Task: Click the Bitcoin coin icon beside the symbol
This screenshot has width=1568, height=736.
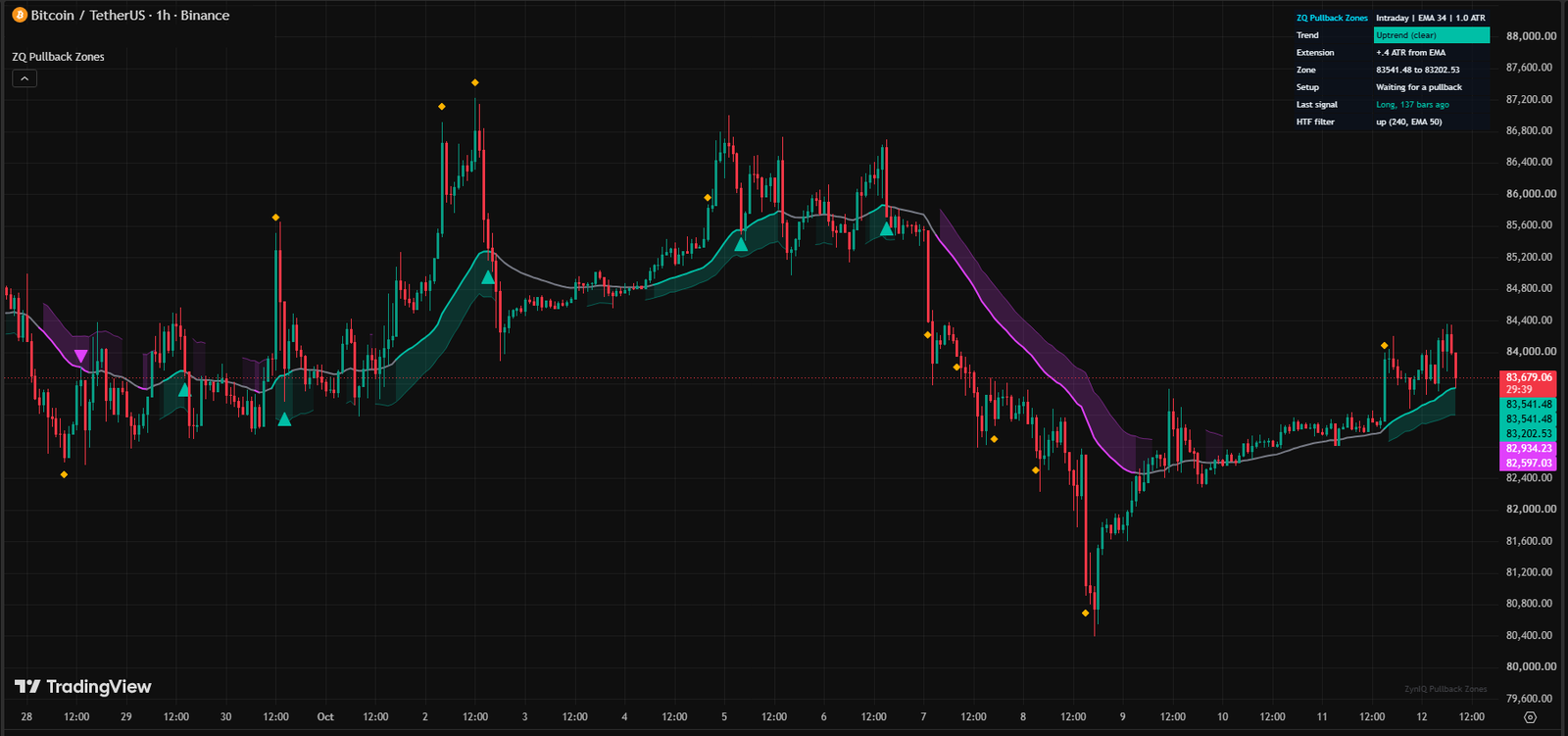Action: pos(19,16)
